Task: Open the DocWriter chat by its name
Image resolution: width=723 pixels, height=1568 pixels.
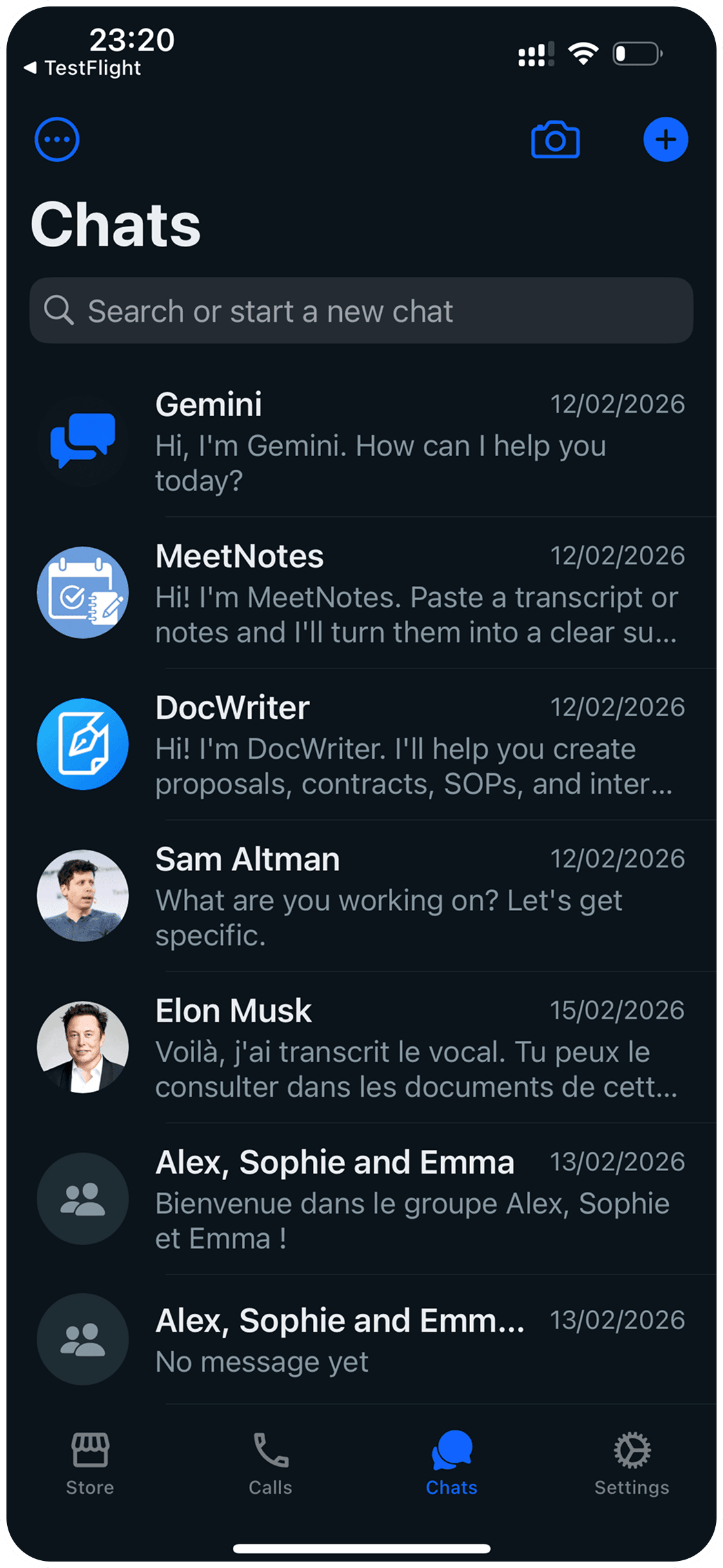Action: pyautogui.click(x=233, y=708)
